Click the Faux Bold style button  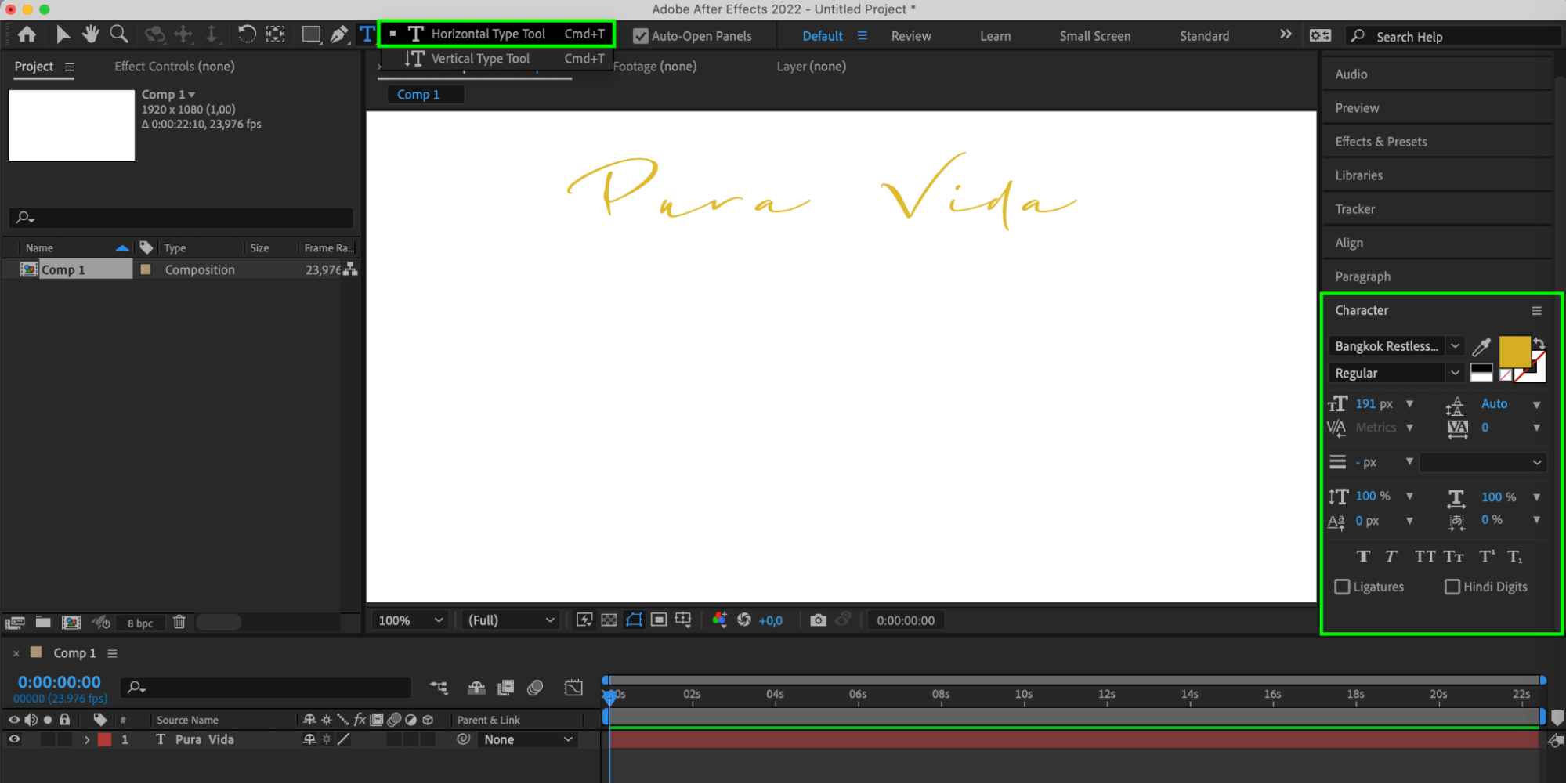tap(1363, 556)
